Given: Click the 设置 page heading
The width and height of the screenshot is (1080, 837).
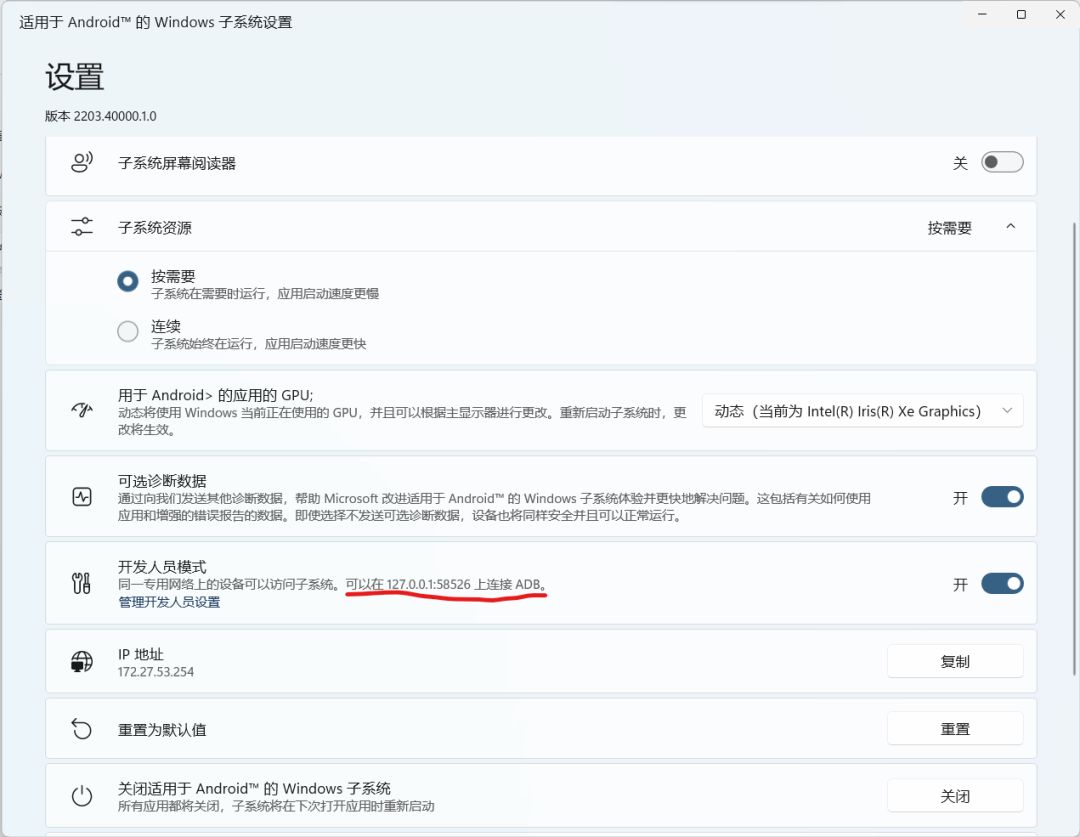Looking at the screenshot, I should [74, 76].
